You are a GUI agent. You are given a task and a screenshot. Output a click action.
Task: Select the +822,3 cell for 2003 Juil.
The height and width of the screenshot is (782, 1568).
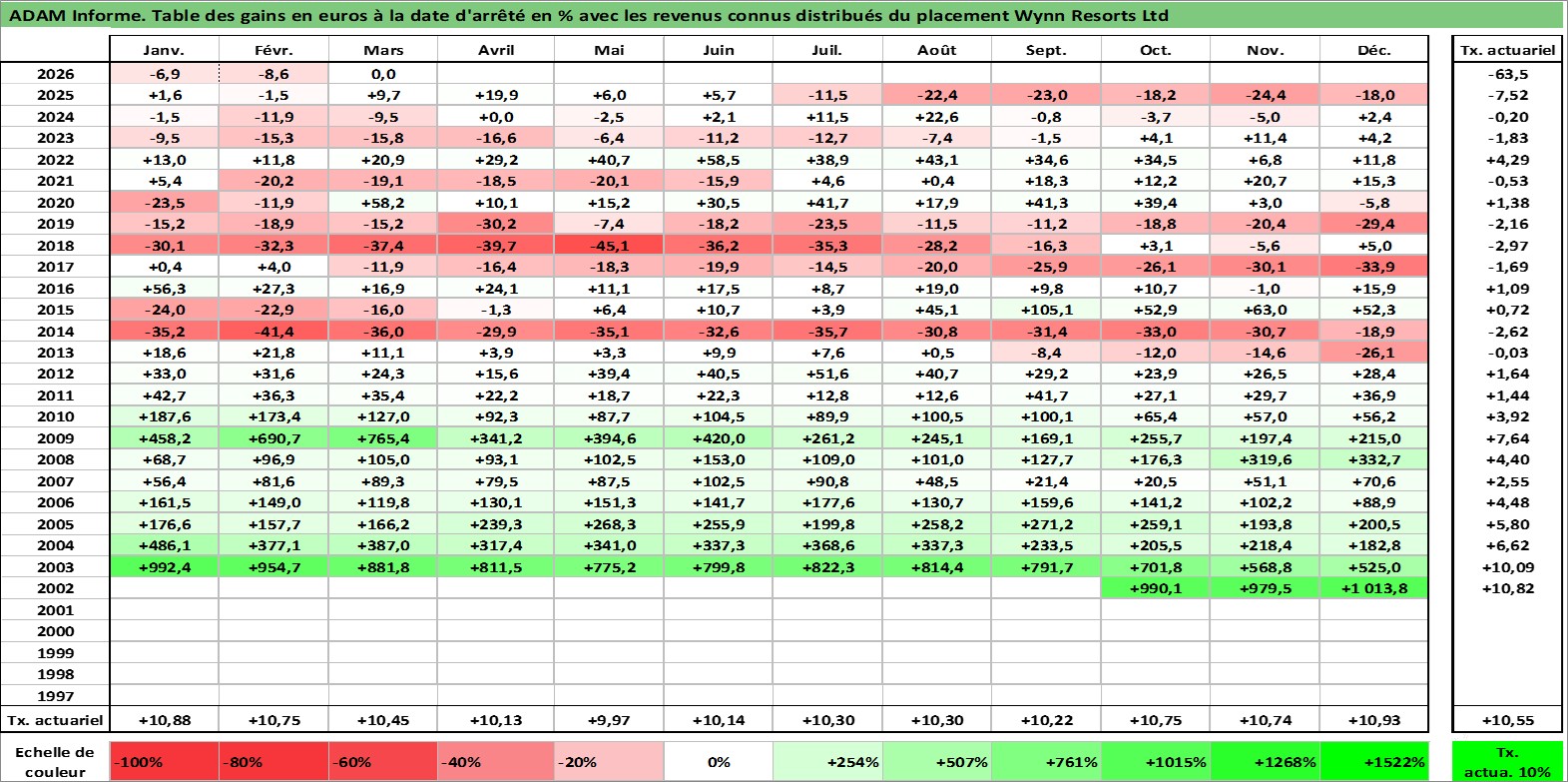827,567
